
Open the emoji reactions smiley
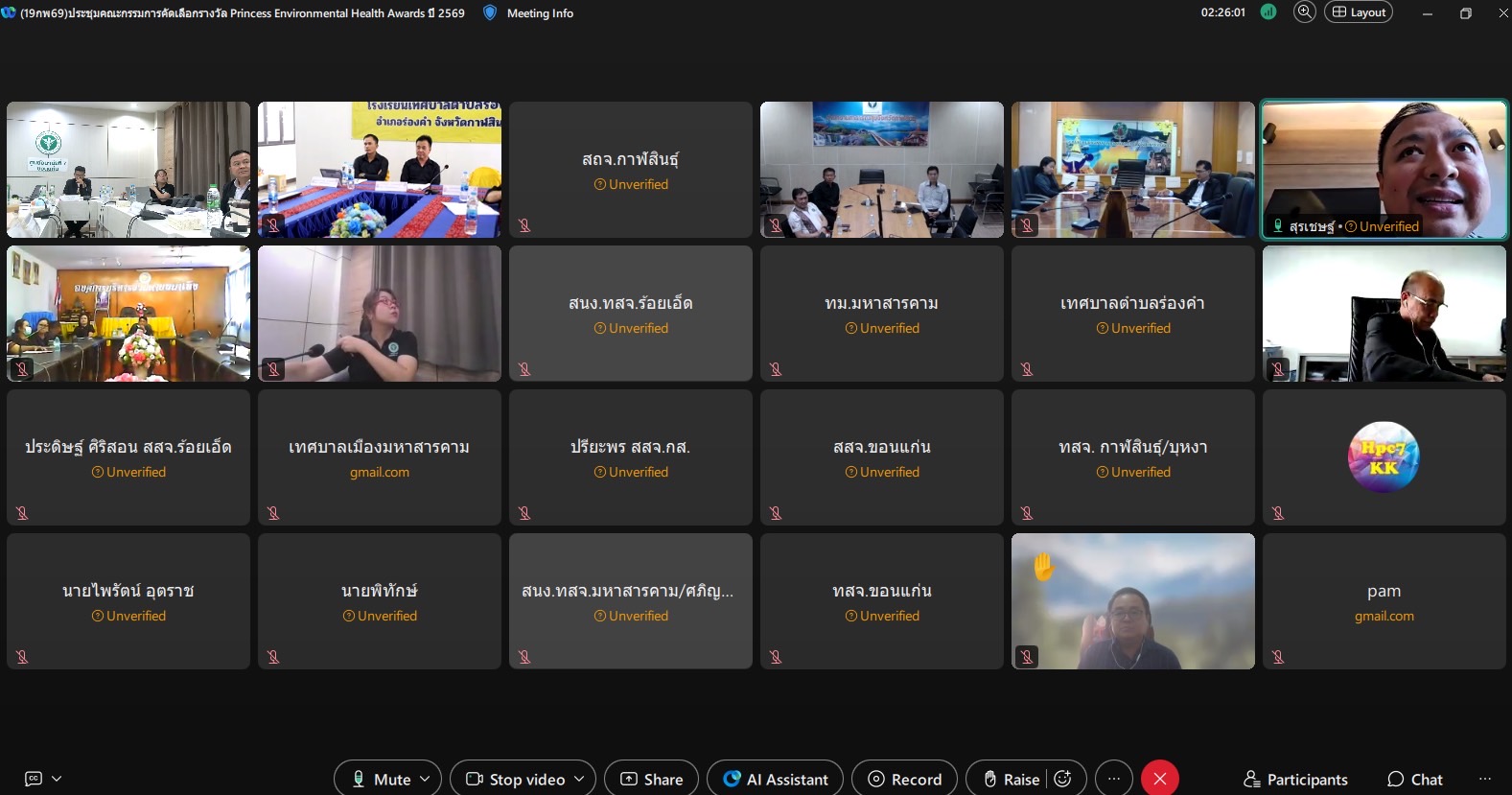point(1062,779)
